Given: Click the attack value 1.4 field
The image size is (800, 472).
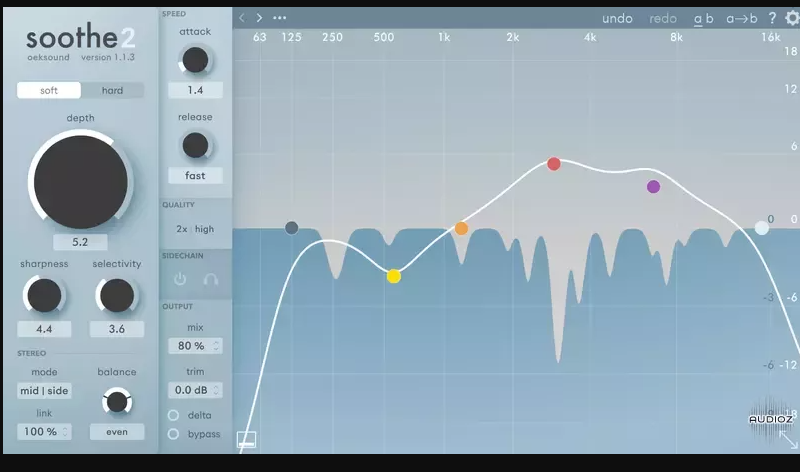Looking at the screenshot, I should click(x=195, y=90).
